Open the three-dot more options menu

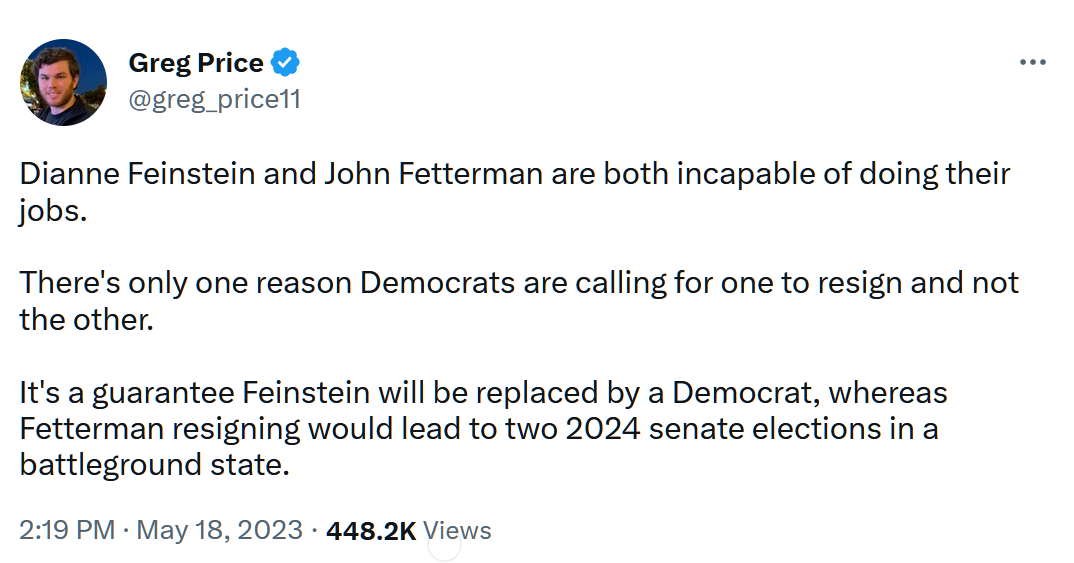coord(1032,62)
